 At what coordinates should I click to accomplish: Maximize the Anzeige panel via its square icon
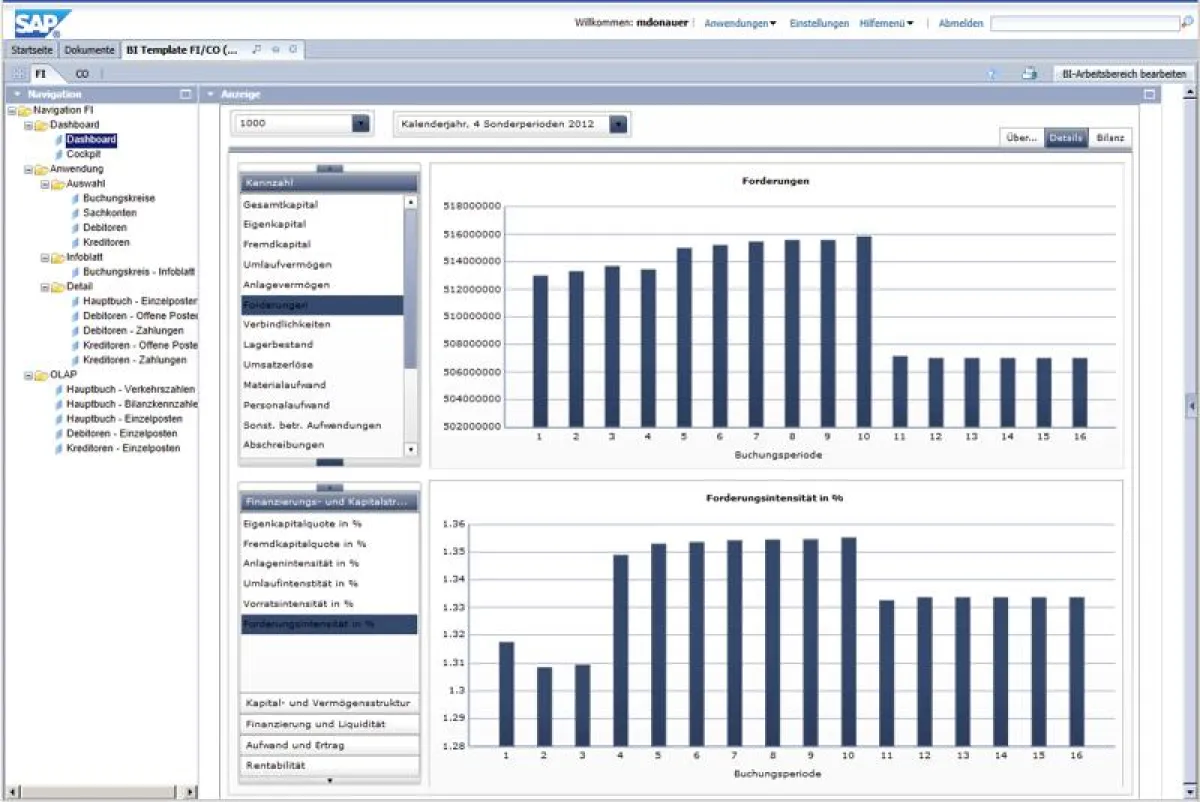[1150, 94]
